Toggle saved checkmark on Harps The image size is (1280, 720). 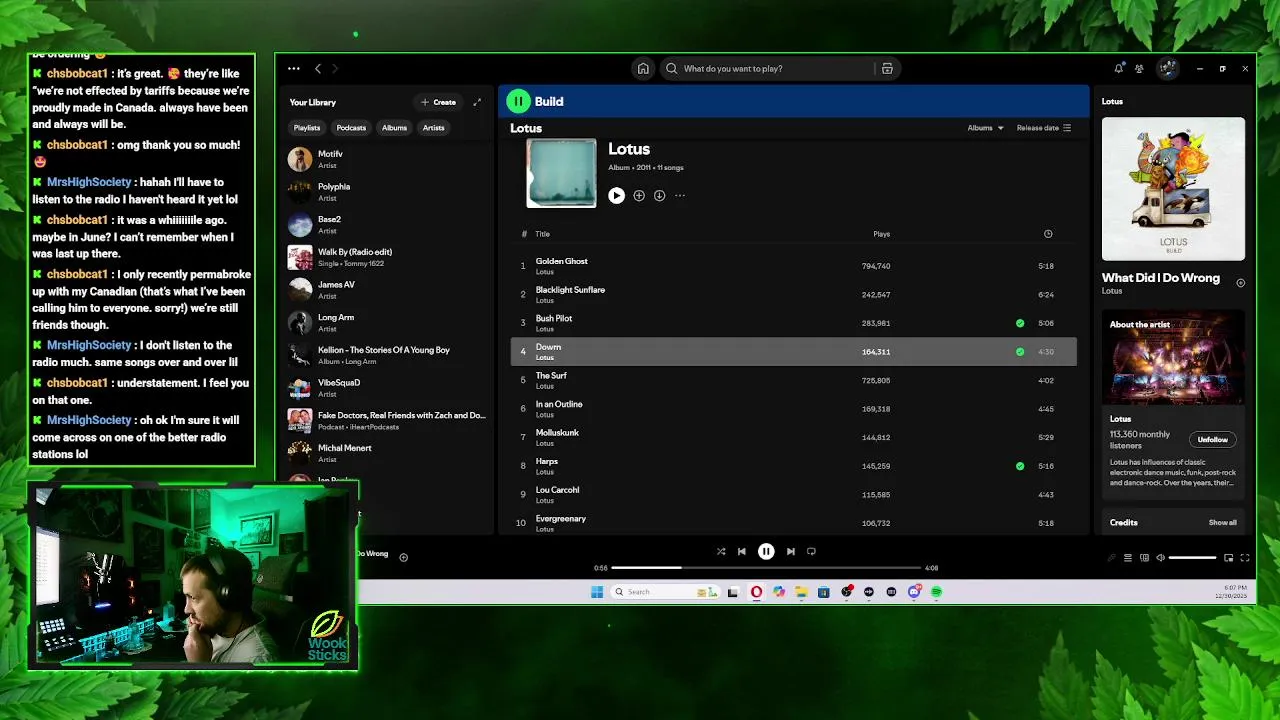click(1020, 466)
